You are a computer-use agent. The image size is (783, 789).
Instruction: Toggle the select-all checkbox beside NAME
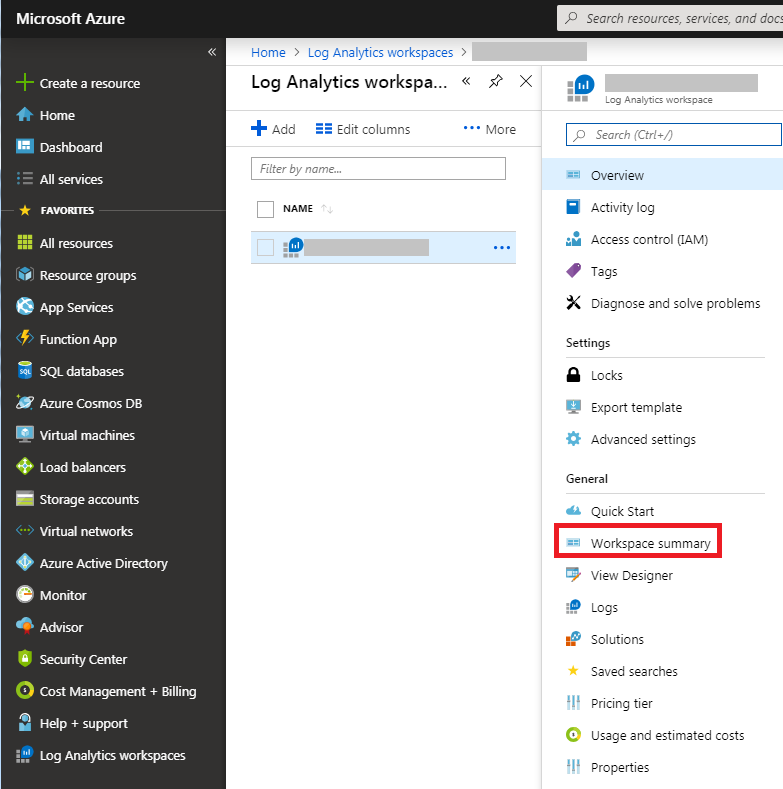pyautogui.click(x=265, y=209)
